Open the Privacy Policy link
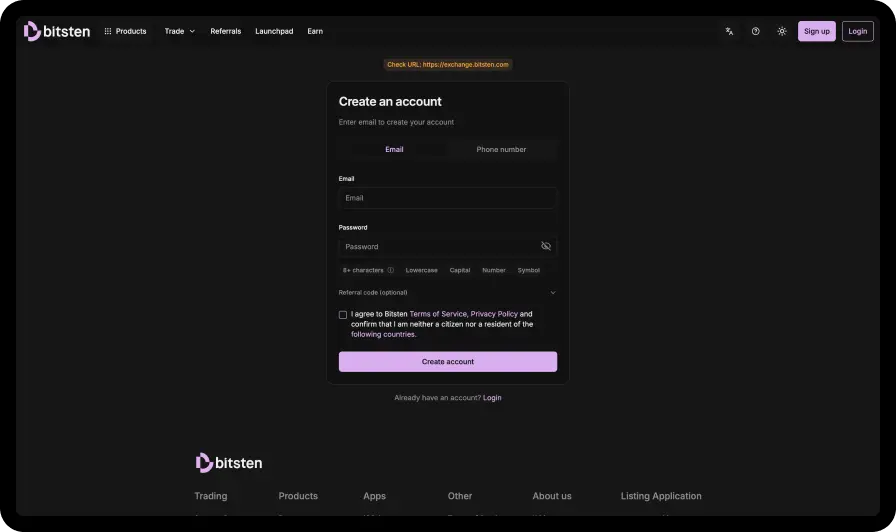 pyautogui.click(x=494, y=314)
